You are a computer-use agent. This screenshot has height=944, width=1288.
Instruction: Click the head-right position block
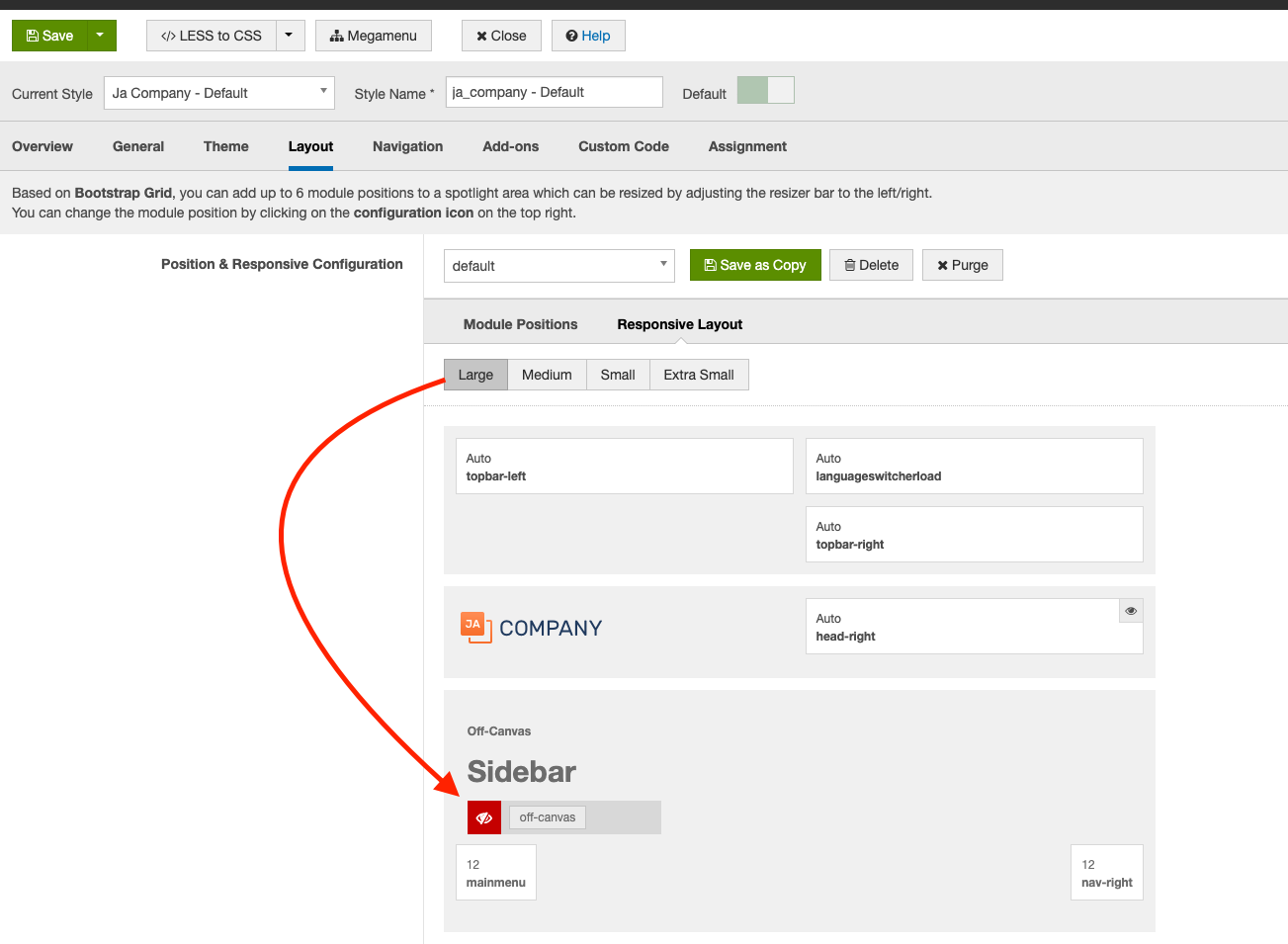tap(975, 627)
